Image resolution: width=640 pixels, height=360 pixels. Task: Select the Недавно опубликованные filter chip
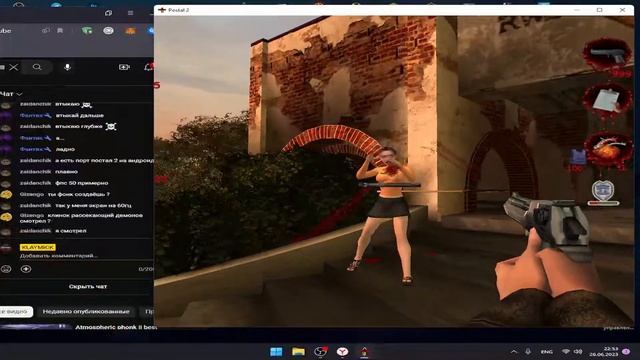(86, 311)
